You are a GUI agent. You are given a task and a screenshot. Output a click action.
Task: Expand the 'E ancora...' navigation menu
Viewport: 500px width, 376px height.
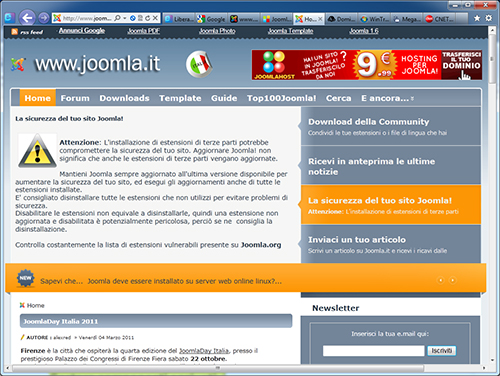tap(387, 98)
